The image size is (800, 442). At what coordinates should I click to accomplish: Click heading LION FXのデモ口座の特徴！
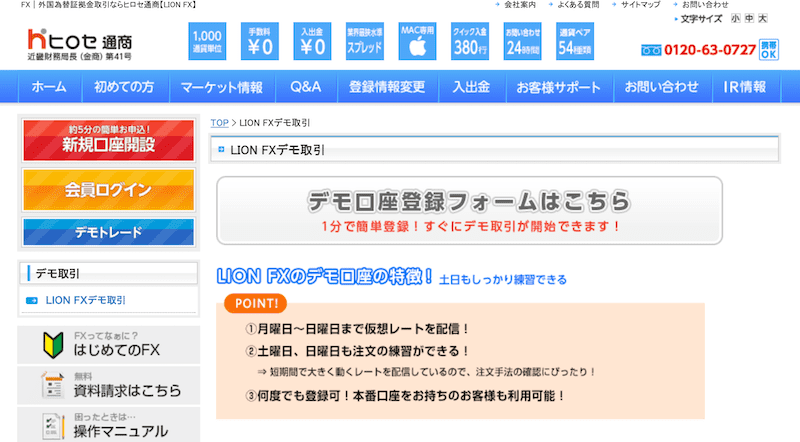coord(324,276)
